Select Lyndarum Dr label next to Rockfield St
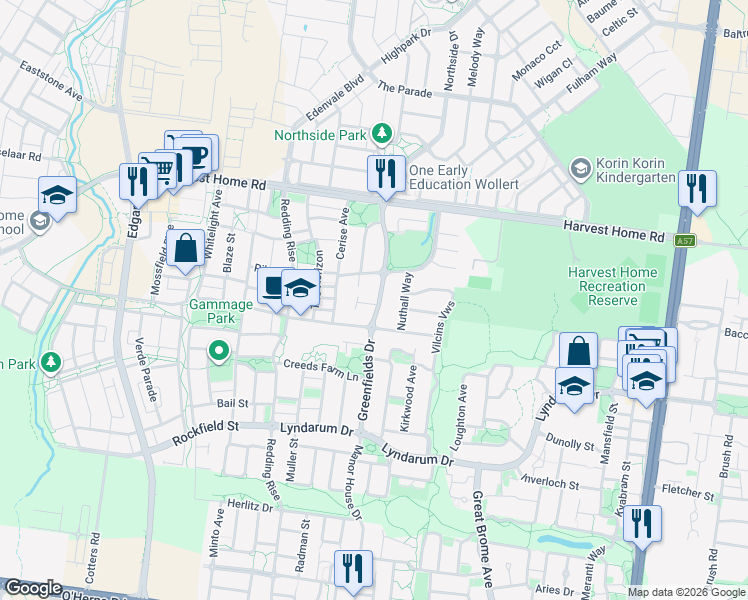Viewport: 748px width, 600px height. tap(317, 429)
